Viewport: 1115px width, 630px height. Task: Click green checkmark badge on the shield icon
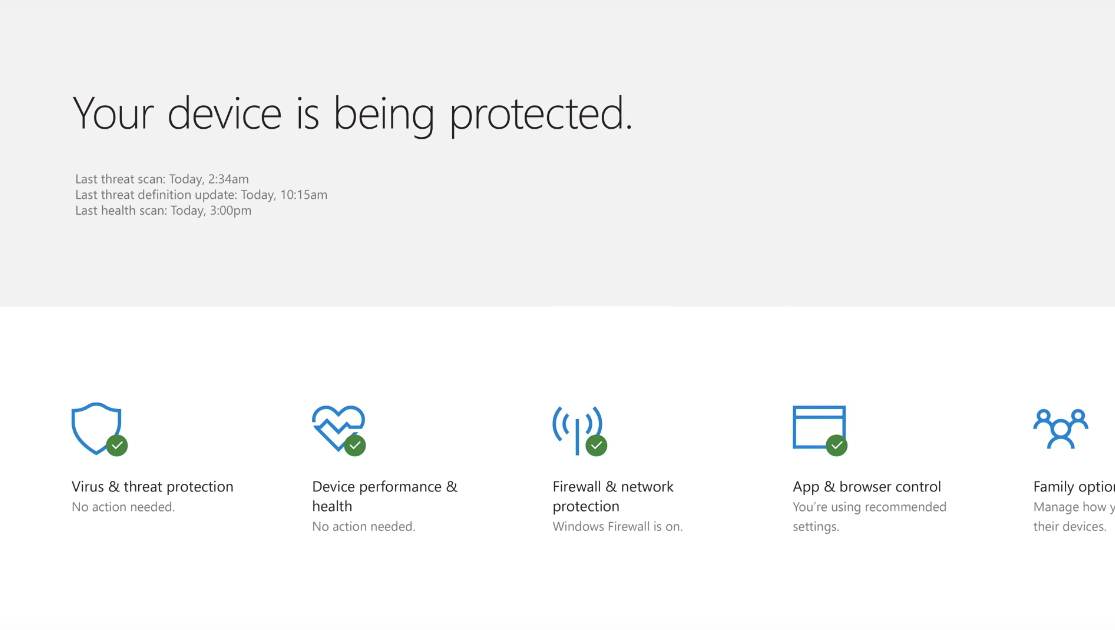click(117, 445)
